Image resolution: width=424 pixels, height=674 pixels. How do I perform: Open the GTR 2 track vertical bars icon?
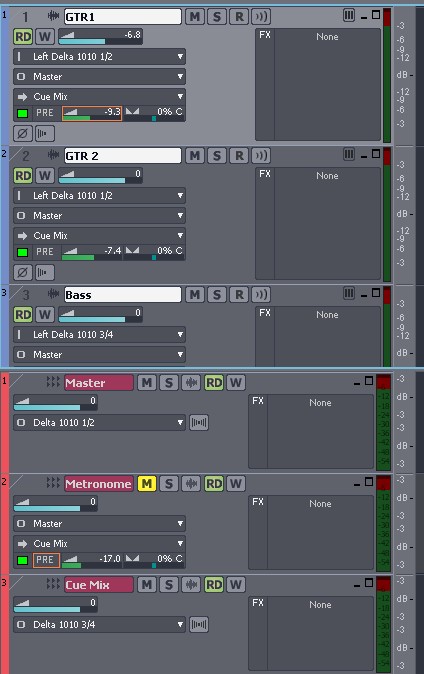[349, 154]
